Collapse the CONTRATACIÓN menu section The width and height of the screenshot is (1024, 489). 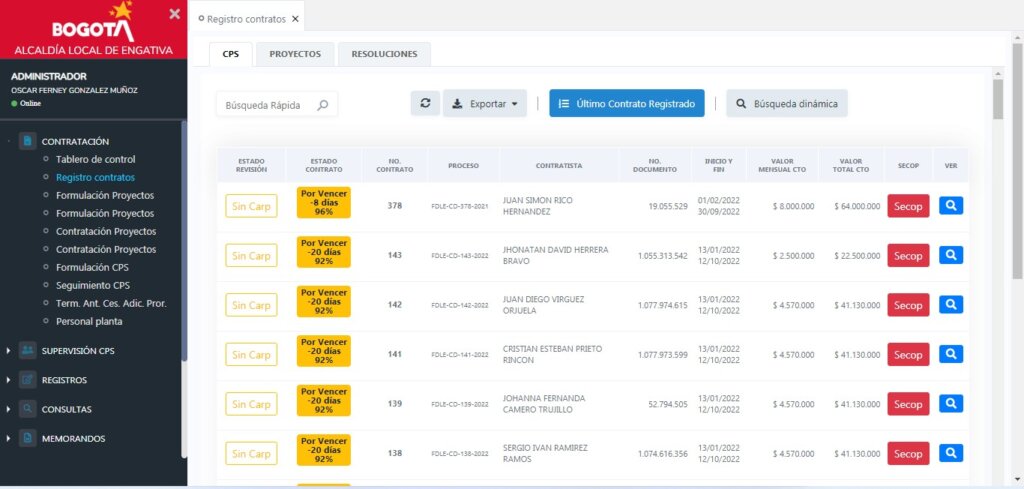(x=75, y=141)
